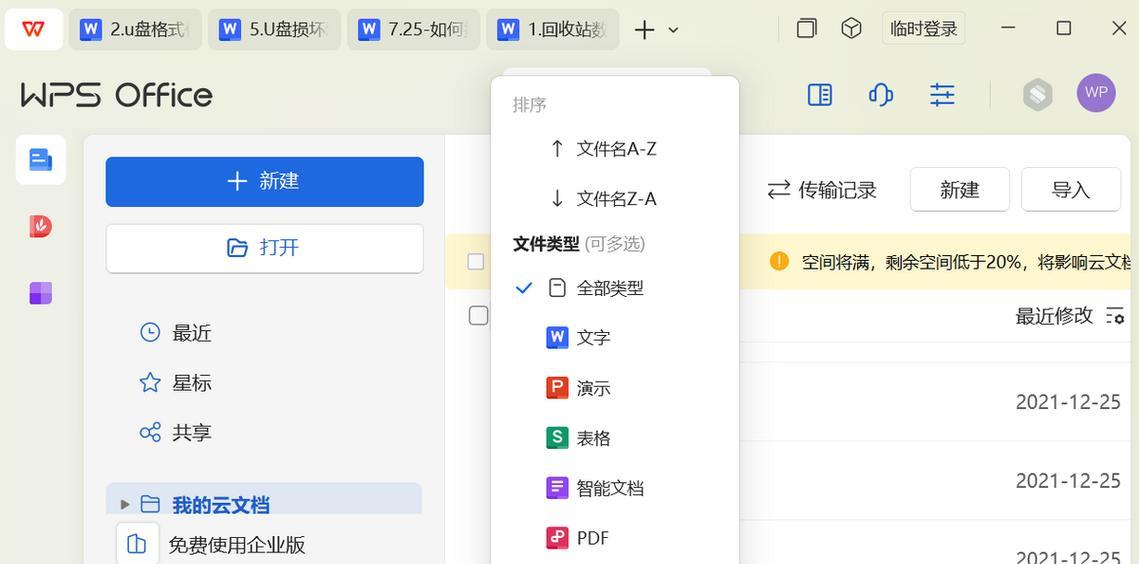Click the gray hexagon membership icon
Viewport: 1139px width, 564px height.
[x=1038, y=94]
